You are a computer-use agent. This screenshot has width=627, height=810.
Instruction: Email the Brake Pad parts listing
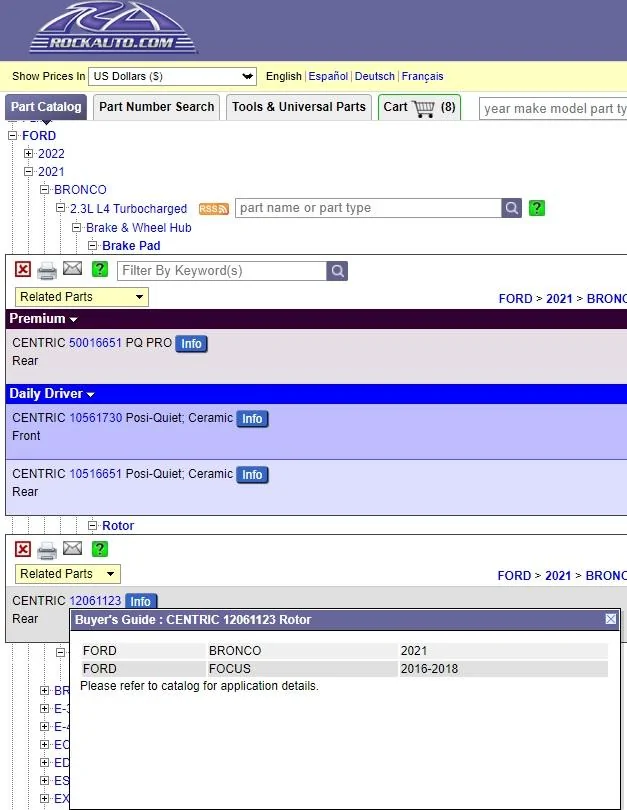72,268
